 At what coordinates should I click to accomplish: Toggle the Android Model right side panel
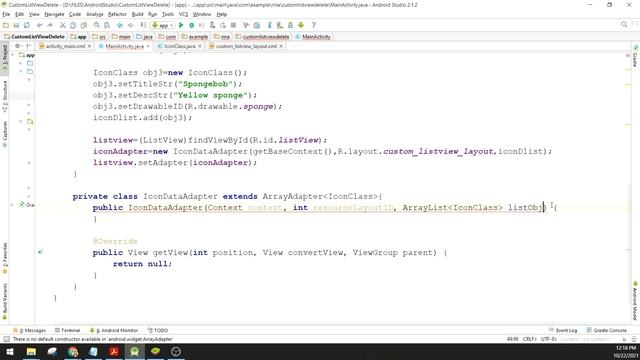point(635,301)
